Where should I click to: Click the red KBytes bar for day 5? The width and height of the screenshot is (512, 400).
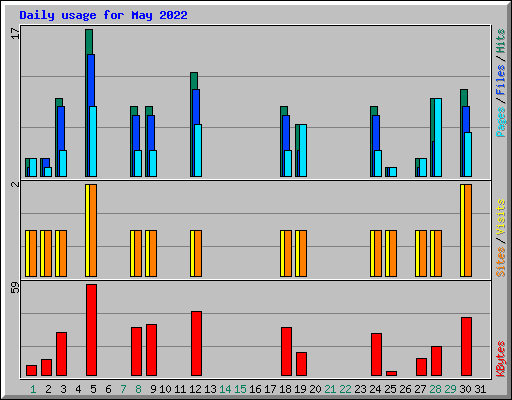click(91, 330)
